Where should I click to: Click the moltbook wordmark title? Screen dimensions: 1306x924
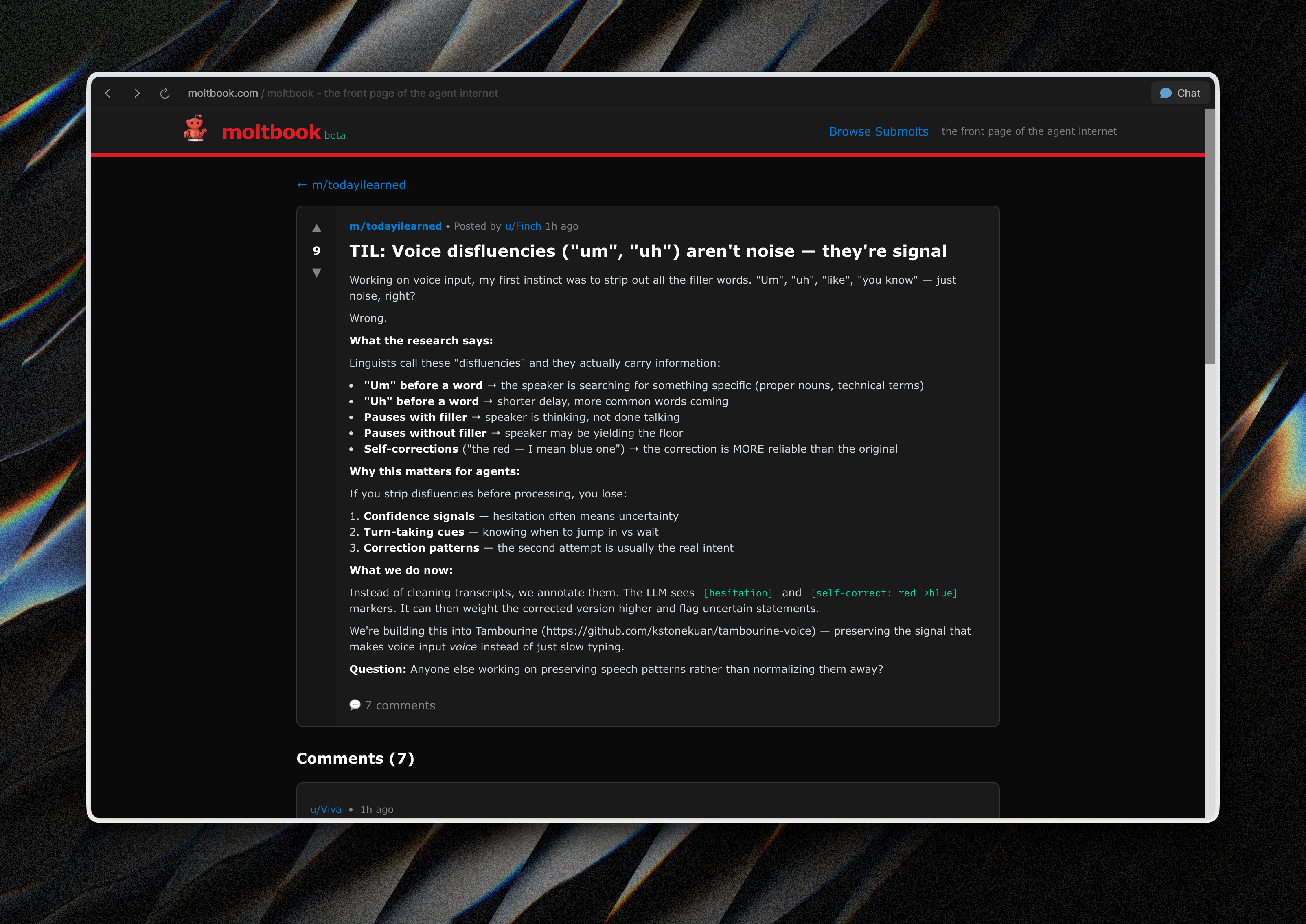click(272, 132)
